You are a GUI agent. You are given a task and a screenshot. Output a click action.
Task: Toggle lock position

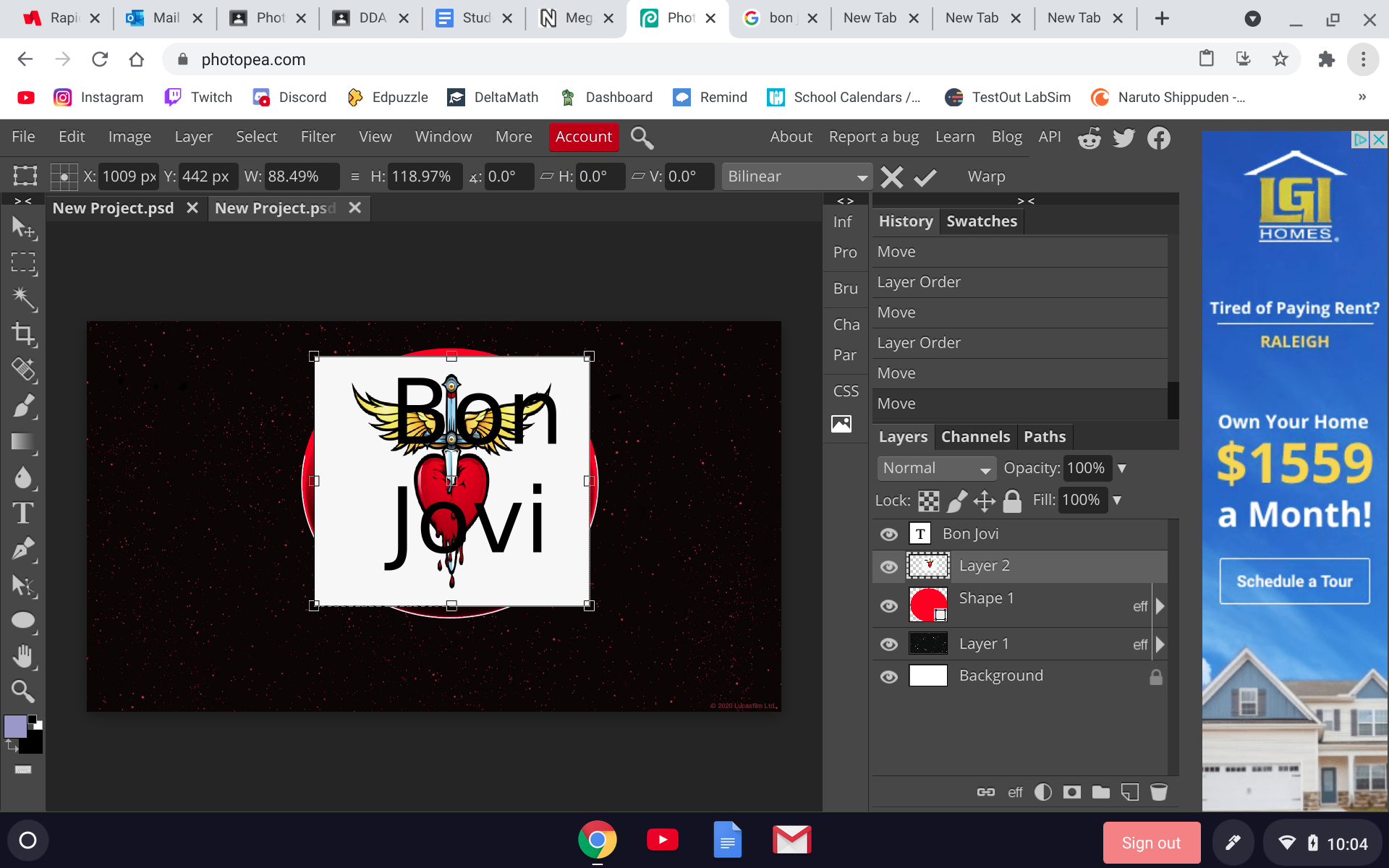(985, 501)
